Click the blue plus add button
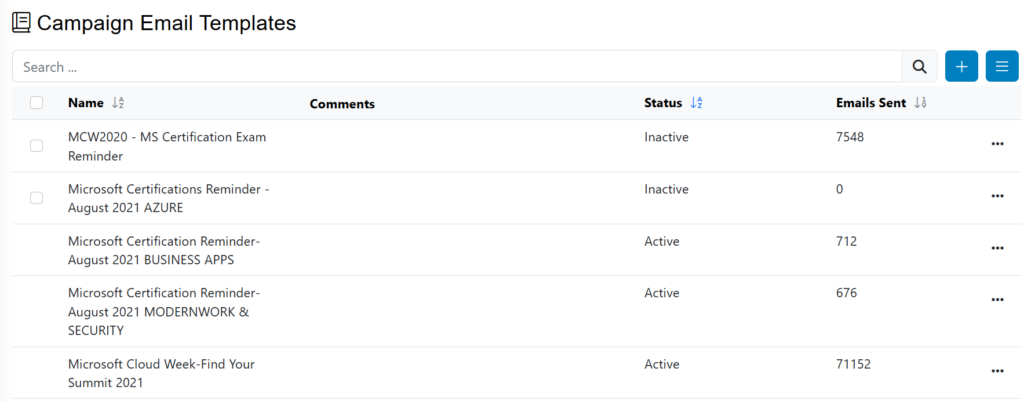This screenshot has width=1024, height=401. (961, 67)
